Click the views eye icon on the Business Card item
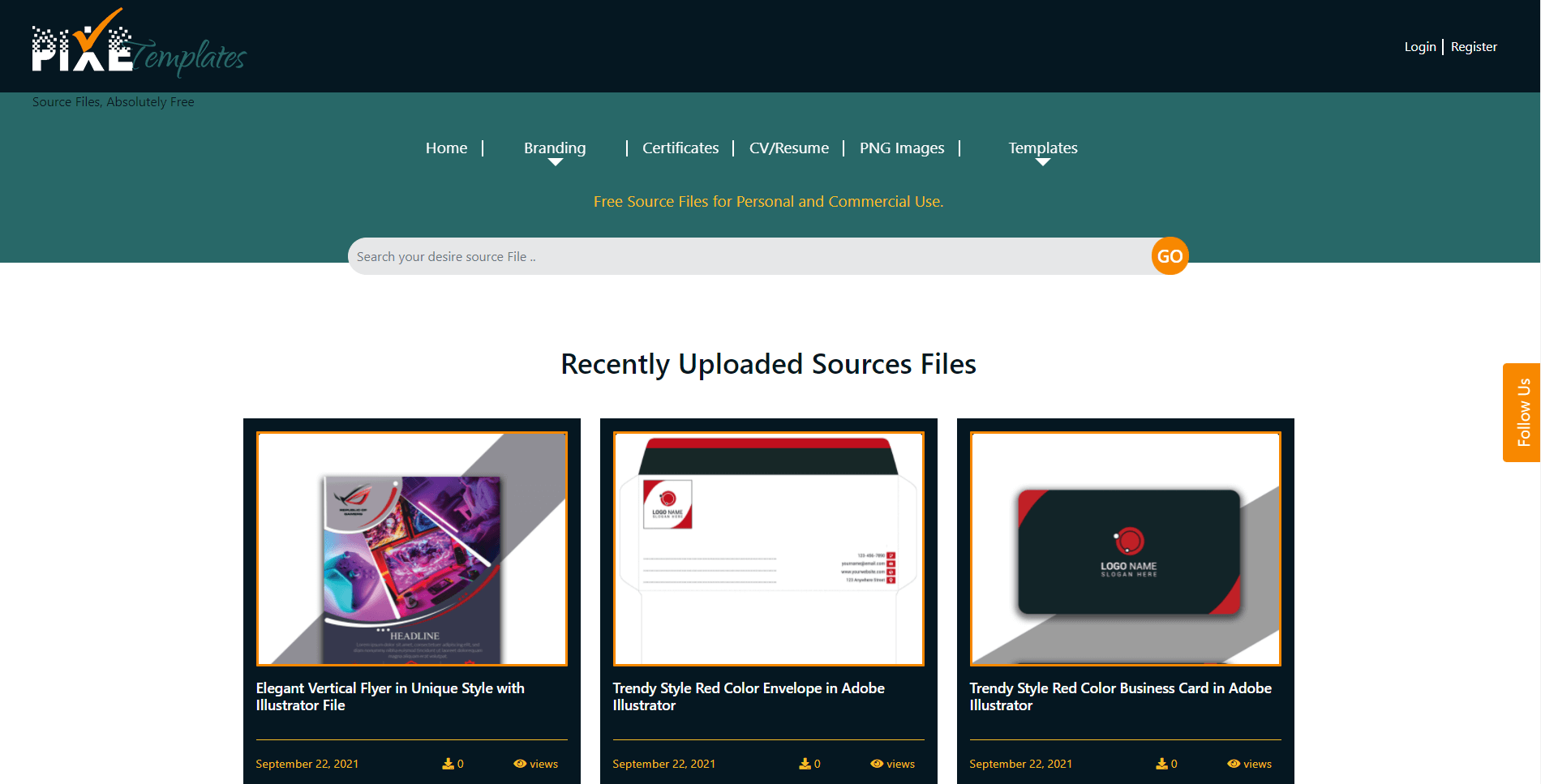Image resolution: width=1541 pixels, height=784 pixels. [x=1234, y=763]
